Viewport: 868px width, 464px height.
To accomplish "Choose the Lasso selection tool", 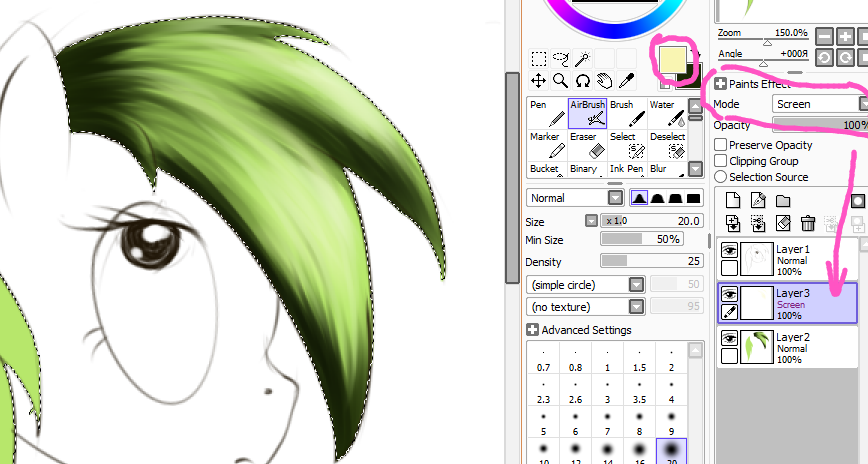I will click(x=561, y=59).
